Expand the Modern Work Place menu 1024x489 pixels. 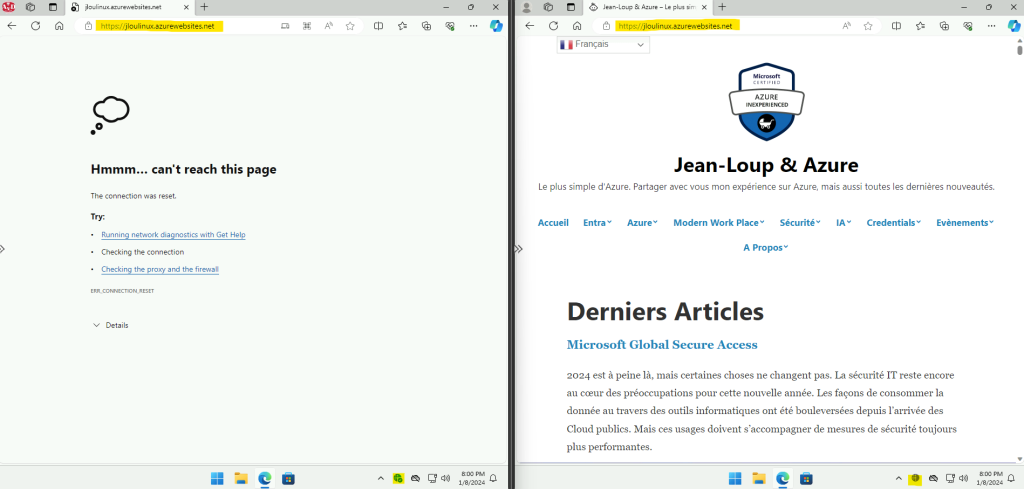pyautogui.click(x=719, y=223)
